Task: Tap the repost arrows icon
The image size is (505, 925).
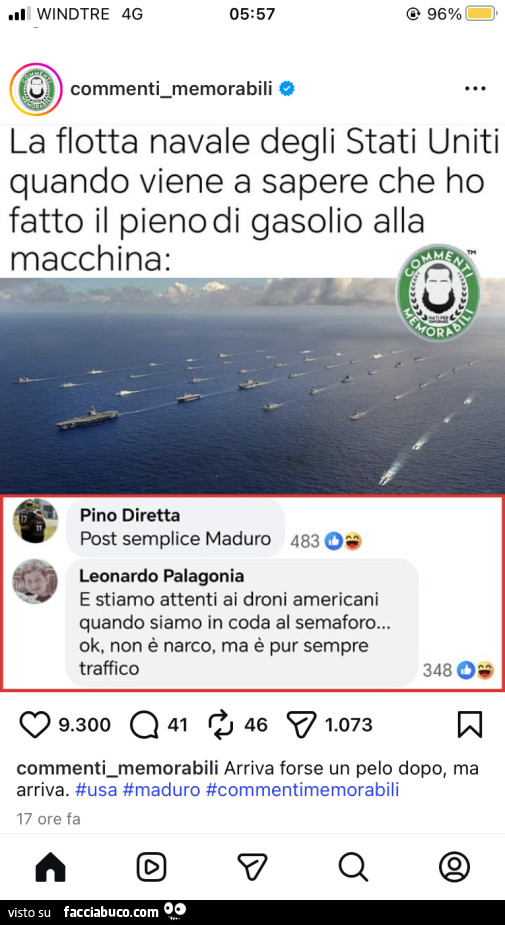Action: pos(222,725)
